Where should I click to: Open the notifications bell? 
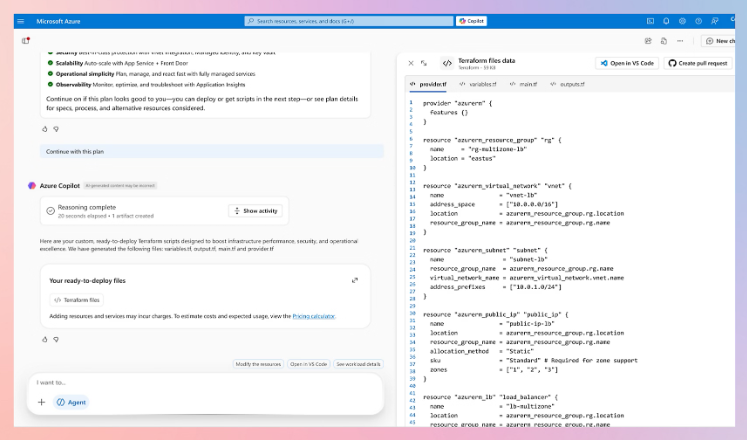coord(666,21)
